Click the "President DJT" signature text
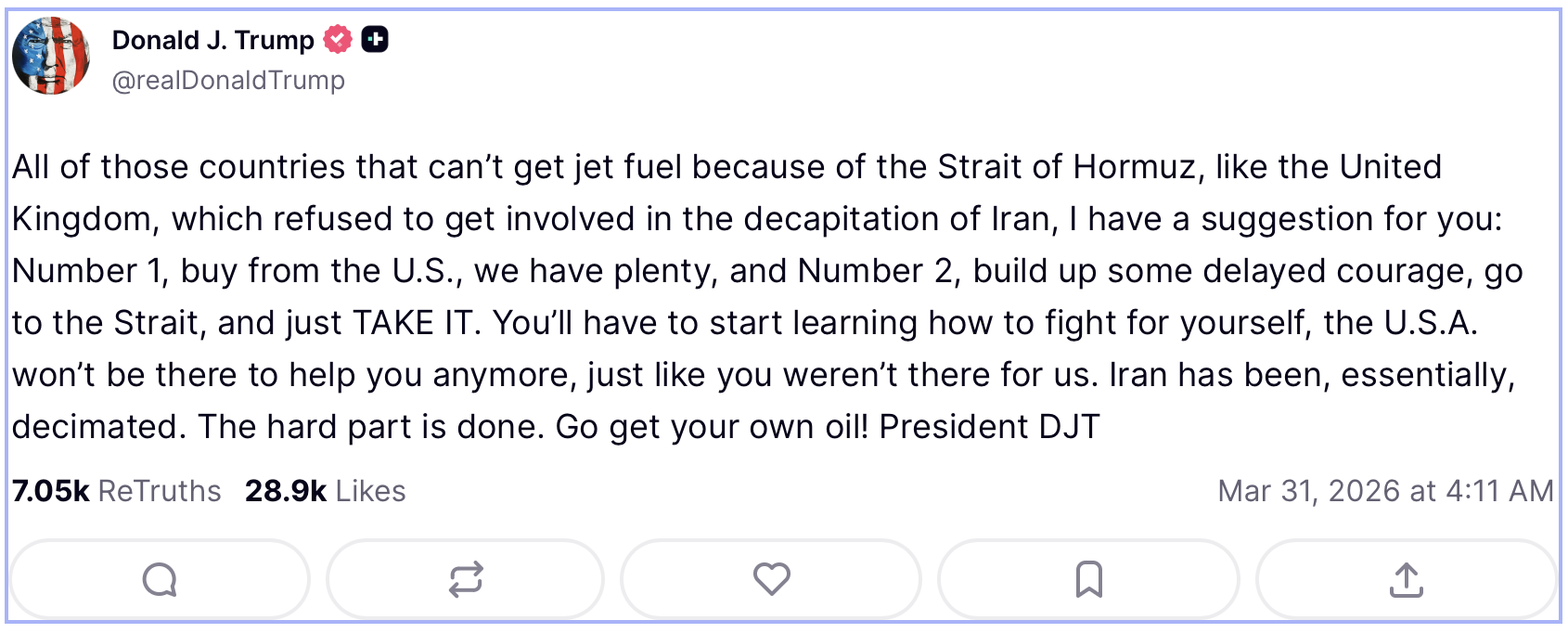The width and height of the screenshot is (1568, 633). tap(989, 427)
